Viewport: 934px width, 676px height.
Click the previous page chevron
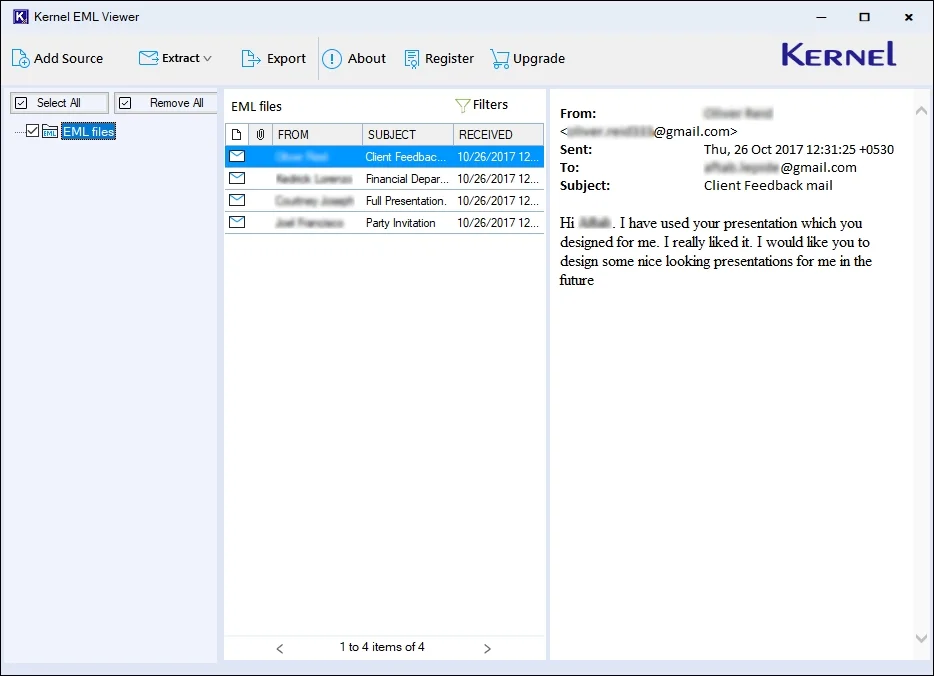click(279, 648)
